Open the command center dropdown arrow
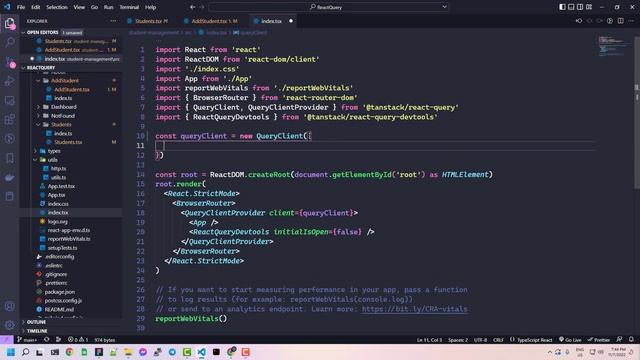 point(444,7)
